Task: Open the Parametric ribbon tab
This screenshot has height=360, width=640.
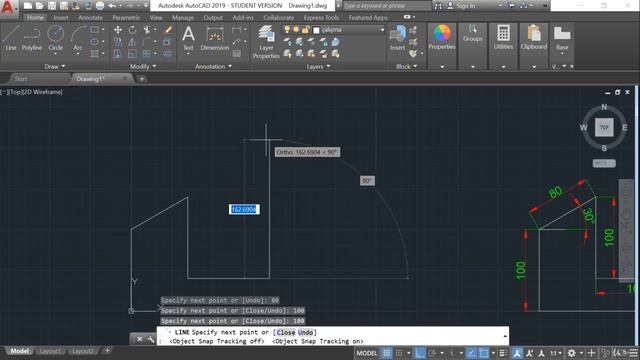Action: click(x=126, y=18)
